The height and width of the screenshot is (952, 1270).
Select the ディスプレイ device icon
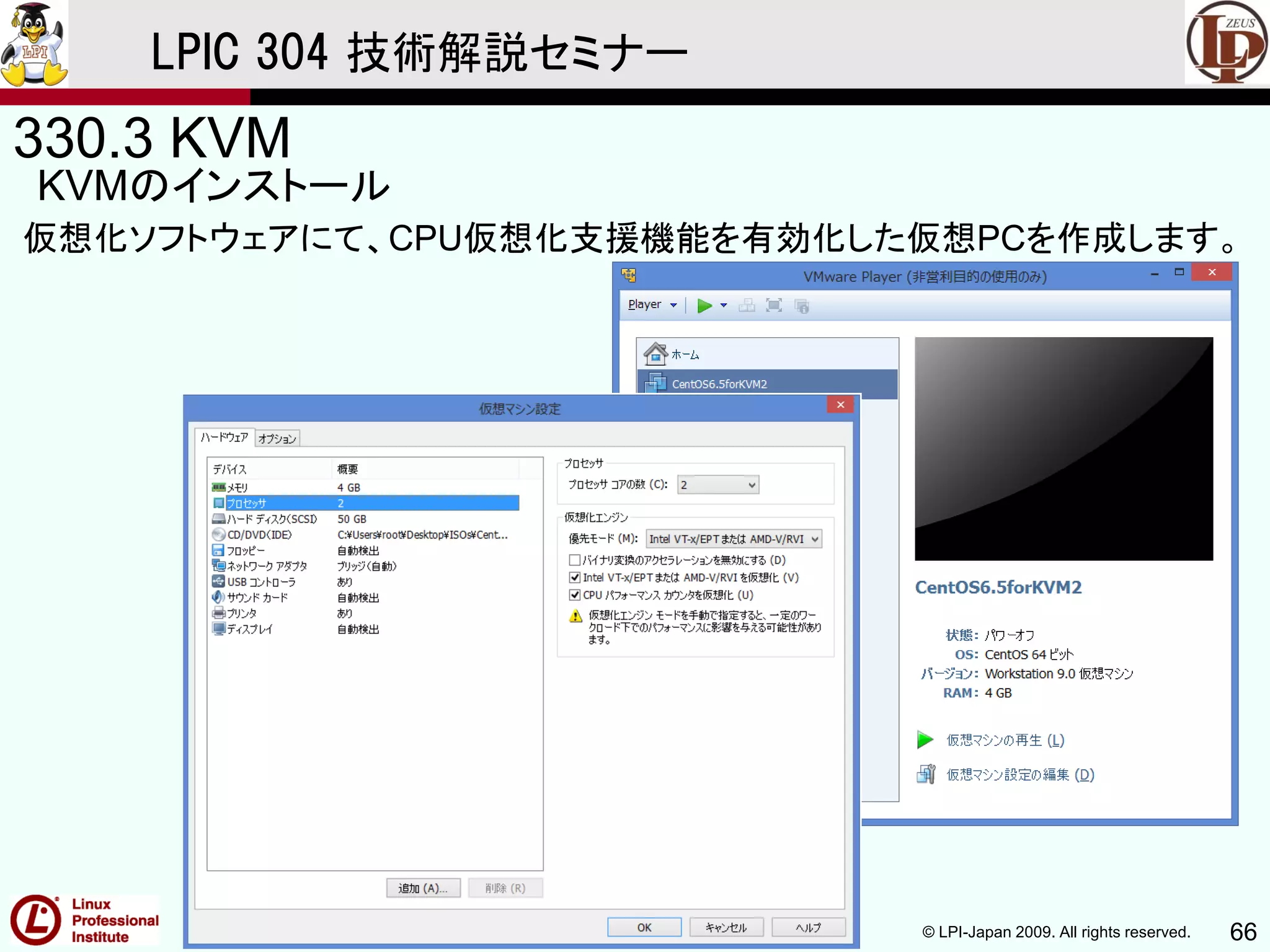click(219, 628)
